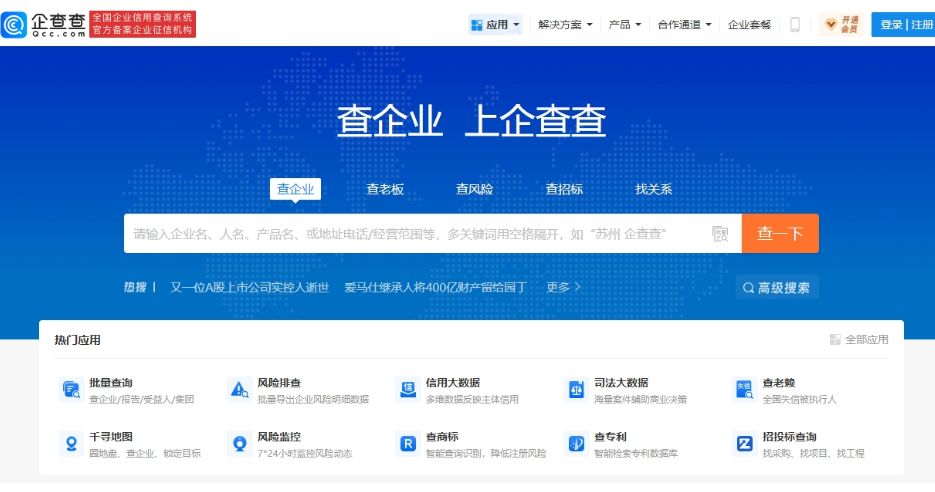
Task: Click the orange 查一下 search button
Action: pyautogui.click(x=780, y=233)
